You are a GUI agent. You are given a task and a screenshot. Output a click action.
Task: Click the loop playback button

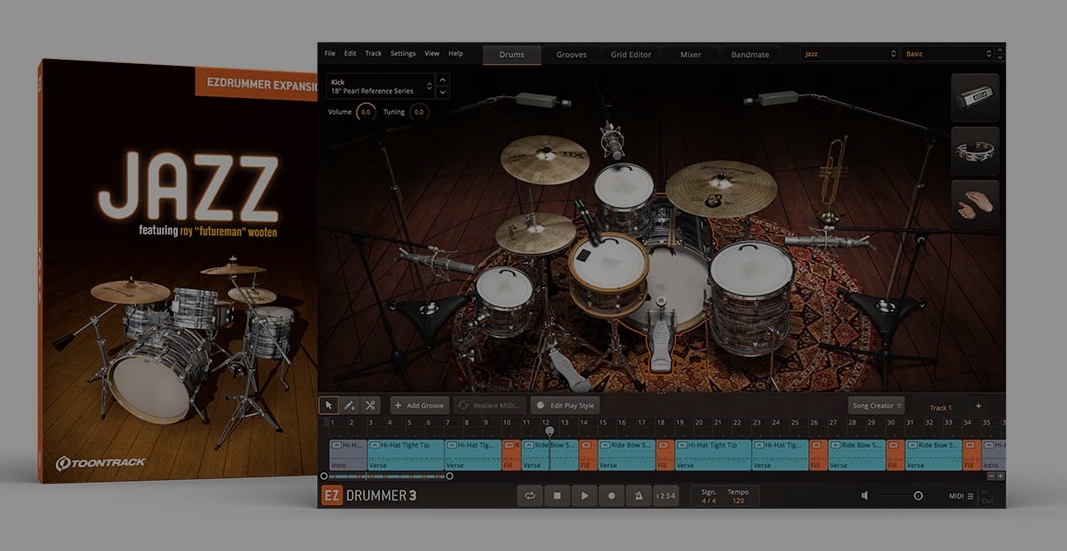tap(529, 496)
